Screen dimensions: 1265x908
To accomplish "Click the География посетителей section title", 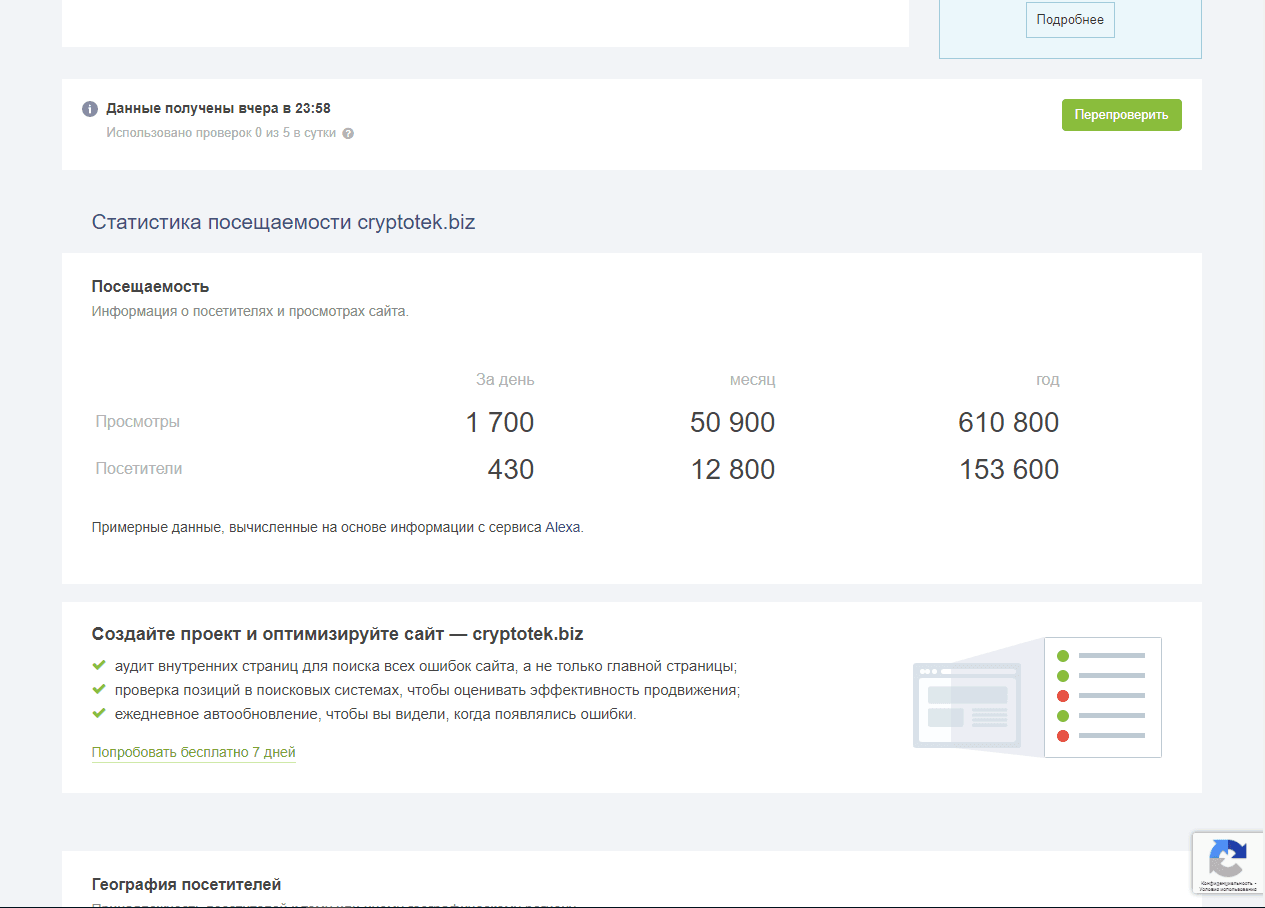I will click(186, 884).
